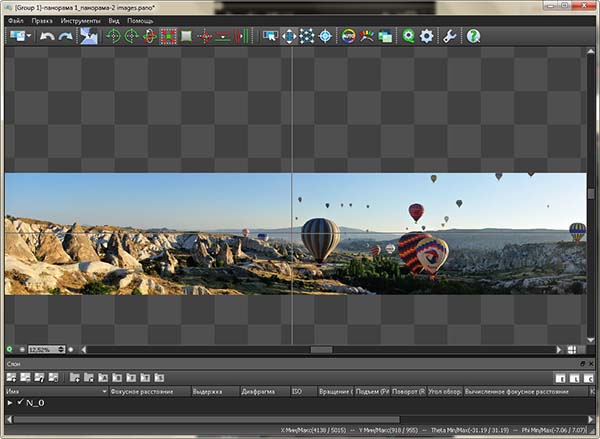
Task: Select the red-bordered crop tool icon
Action: point(168,36)
